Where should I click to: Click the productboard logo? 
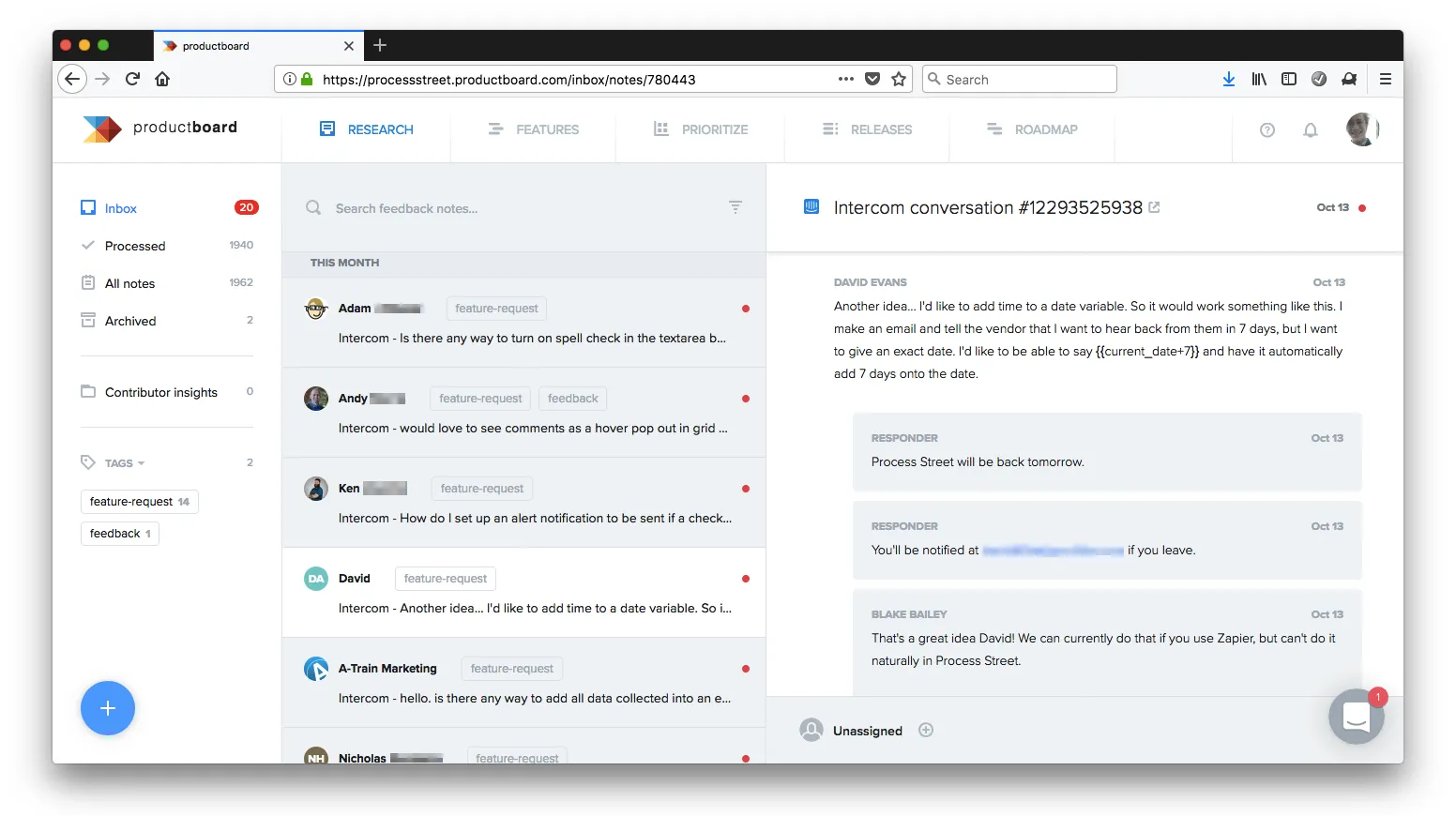159,128
